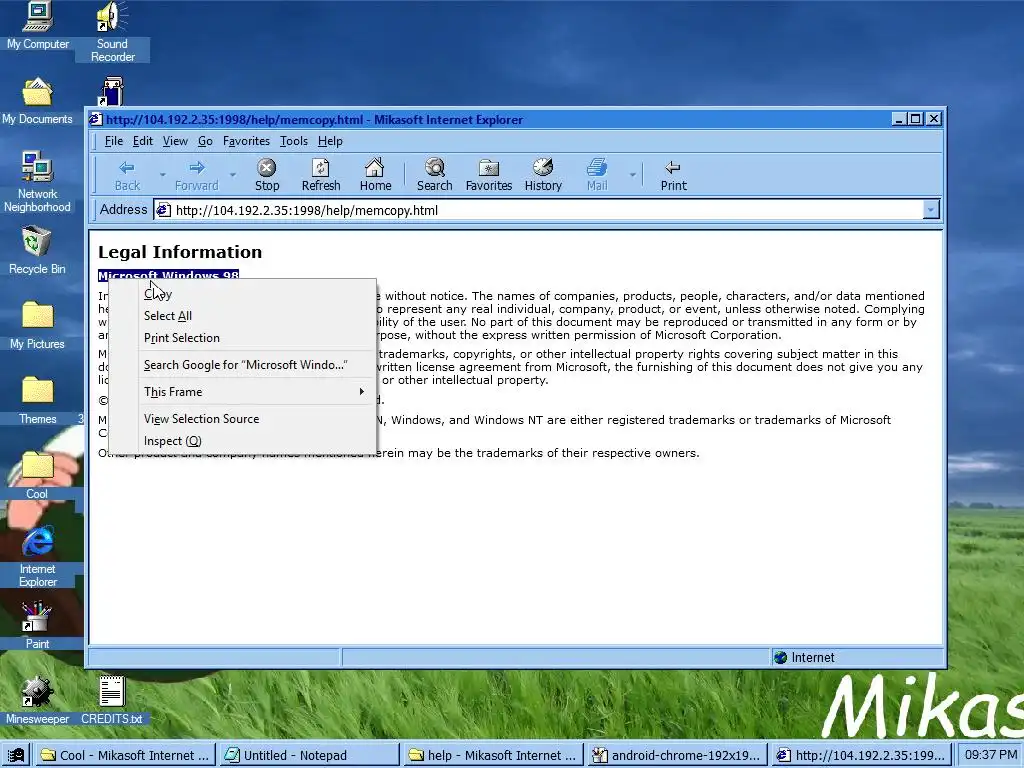Refresh the current page
Viewport: 1024px width, 768px height.
321,176
